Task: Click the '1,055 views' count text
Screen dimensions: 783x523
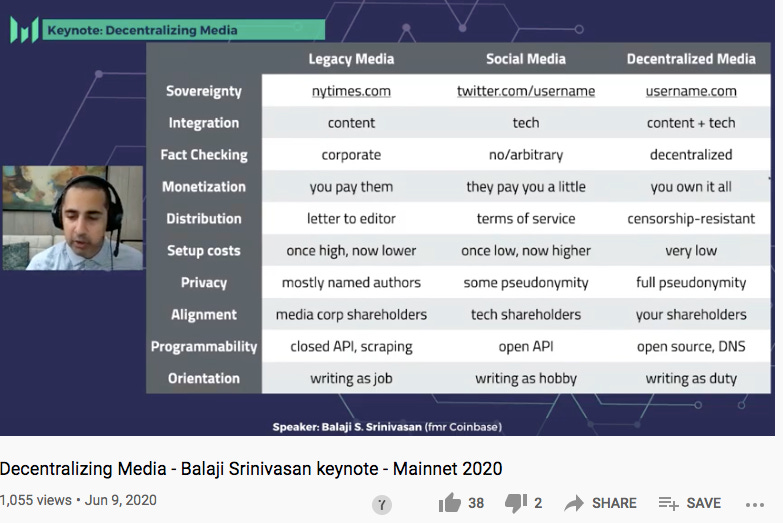Action: [x=35, y=500]
